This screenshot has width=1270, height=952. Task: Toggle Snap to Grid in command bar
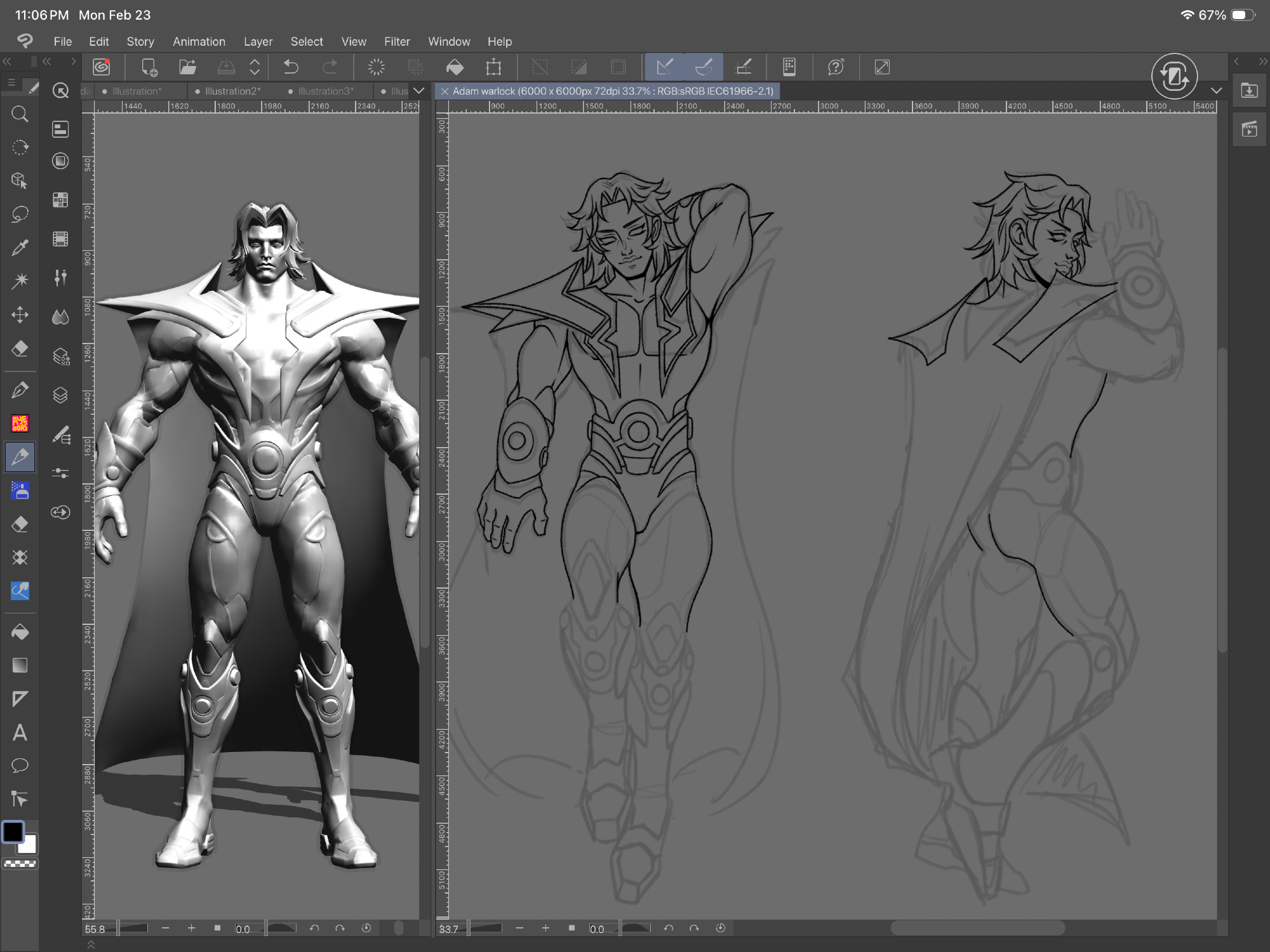coord(743,67)
